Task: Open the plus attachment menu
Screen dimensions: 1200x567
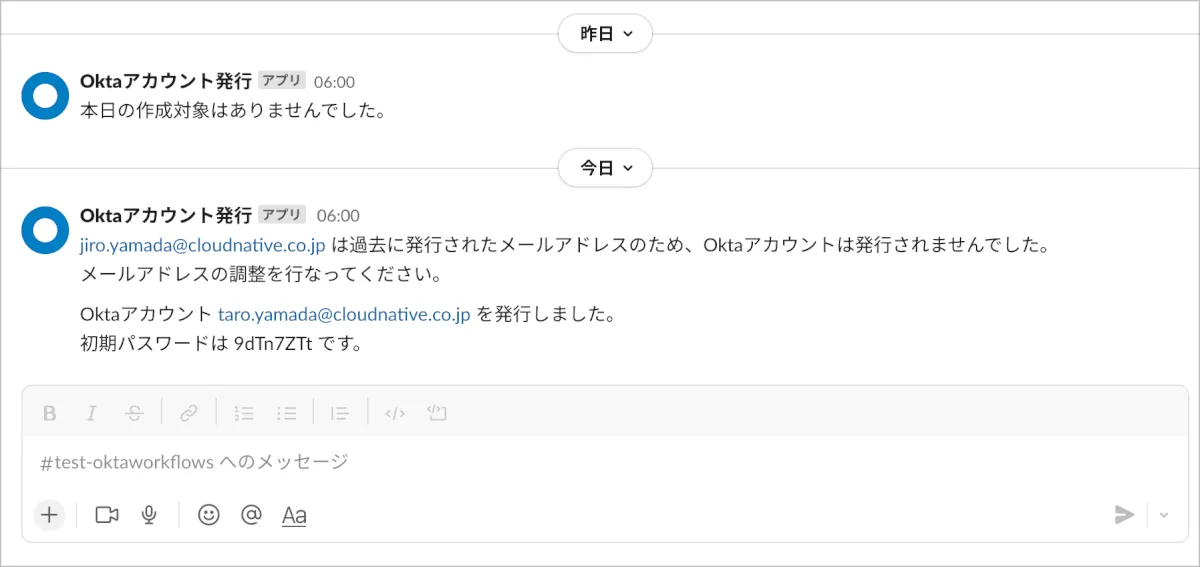Action: pos(49,515)
